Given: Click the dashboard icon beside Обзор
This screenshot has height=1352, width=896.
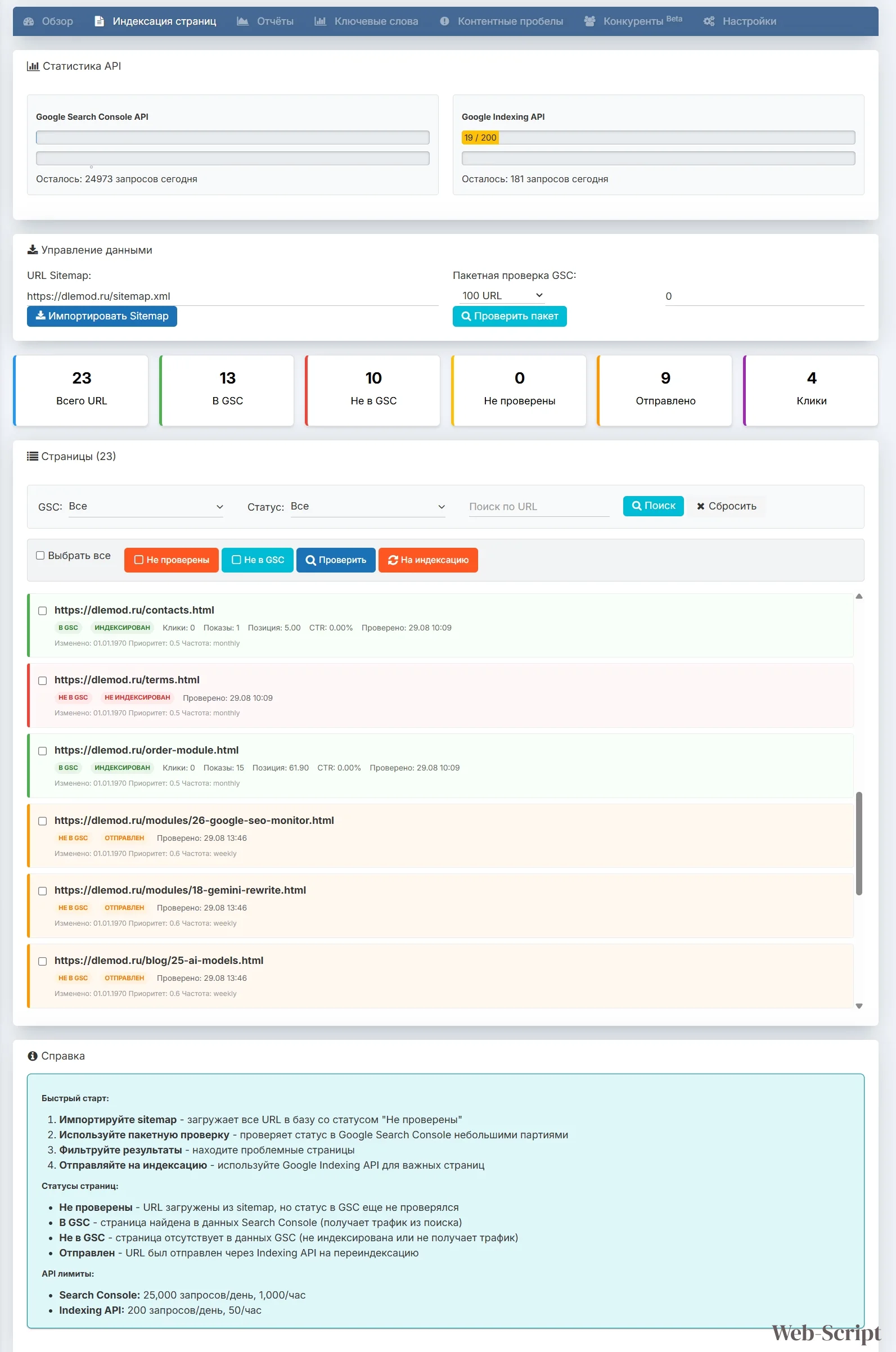Looking at the screenshot, I should 29,21.
